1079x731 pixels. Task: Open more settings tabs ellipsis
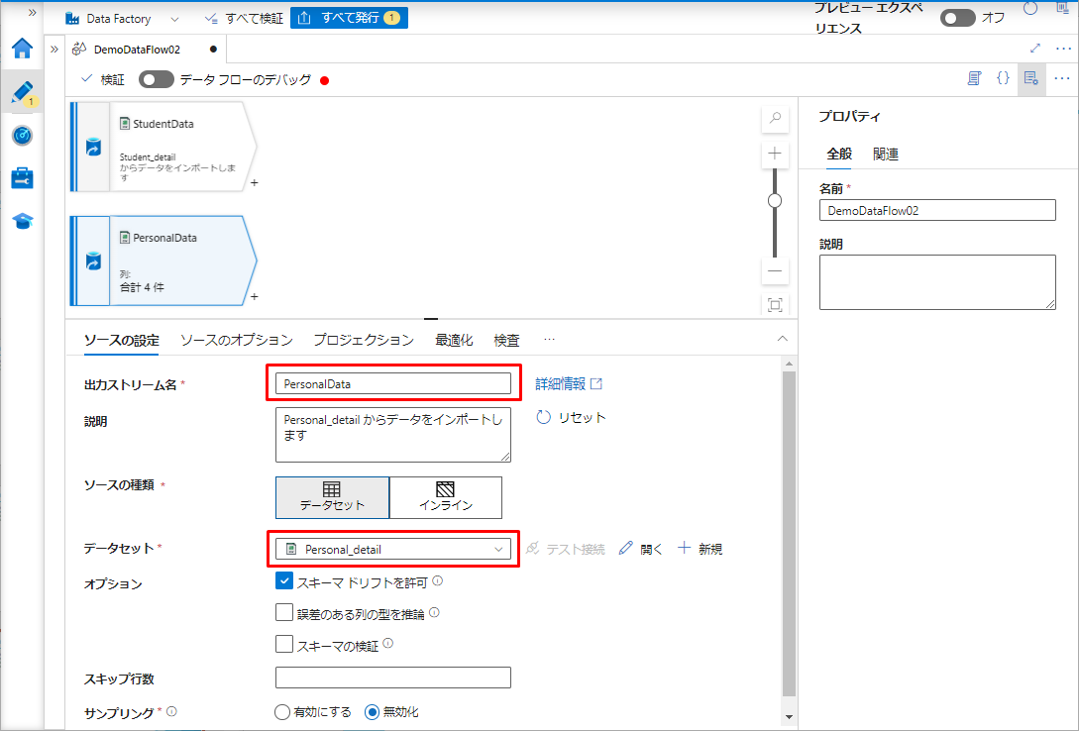(548, 339)
